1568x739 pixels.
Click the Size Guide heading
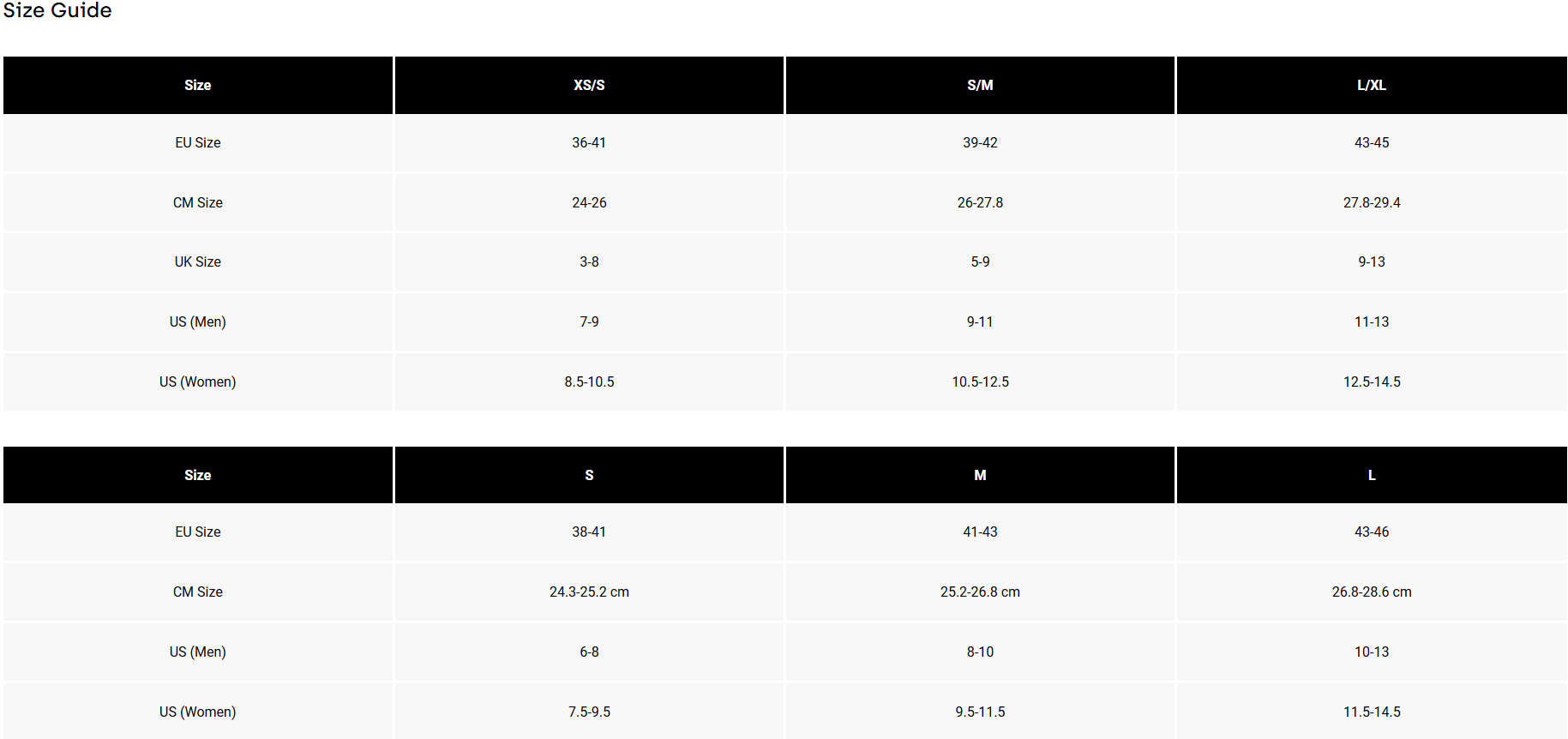tap(57, 10)
